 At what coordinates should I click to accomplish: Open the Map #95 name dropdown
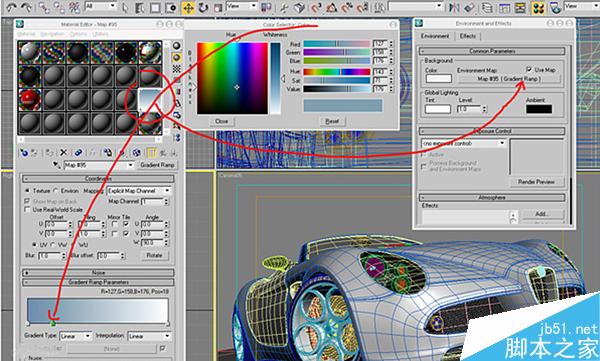coord(99,165)
